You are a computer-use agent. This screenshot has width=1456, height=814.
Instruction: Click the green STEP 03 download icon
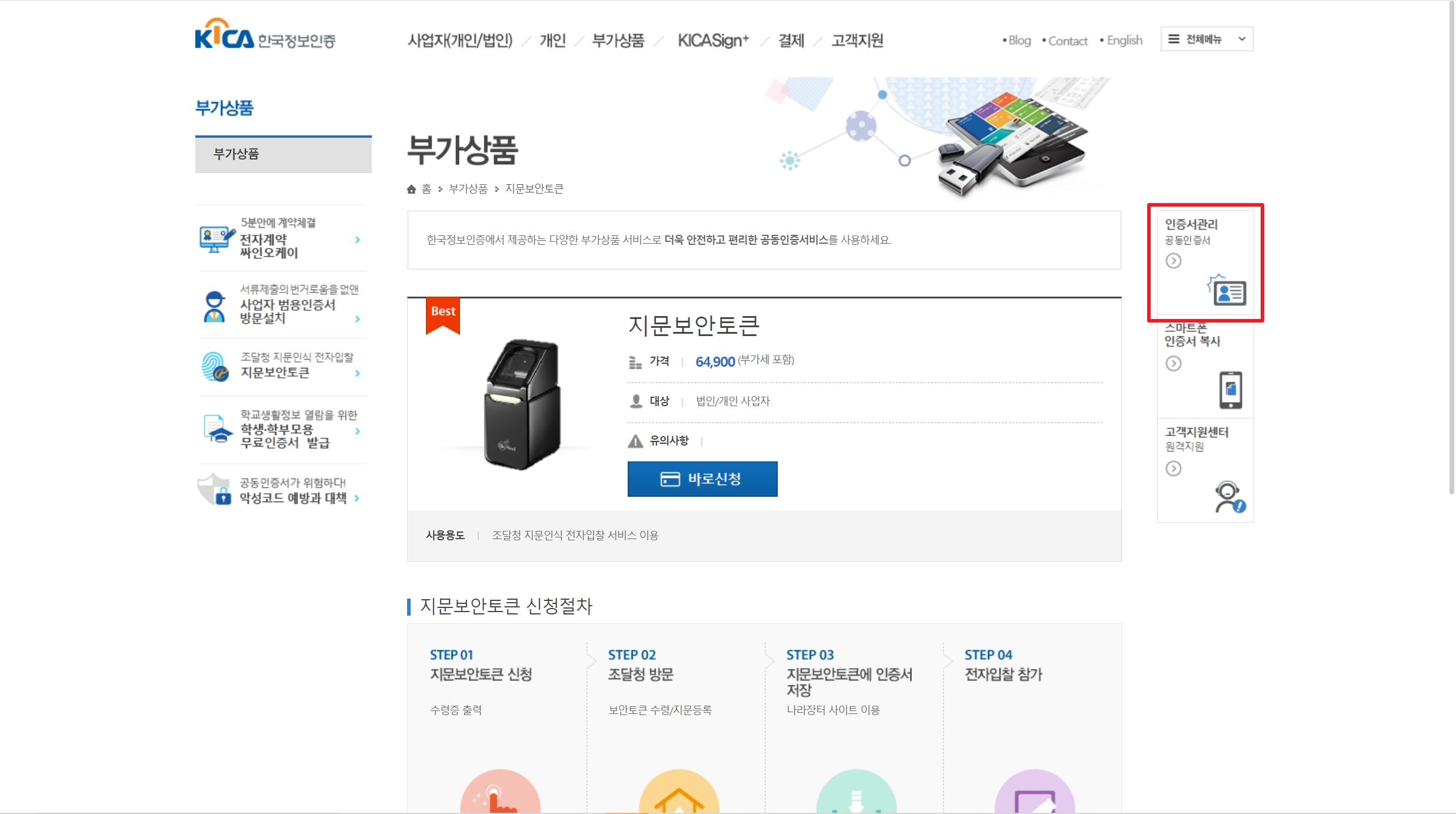pyautogui.click(x=857, y=791)
